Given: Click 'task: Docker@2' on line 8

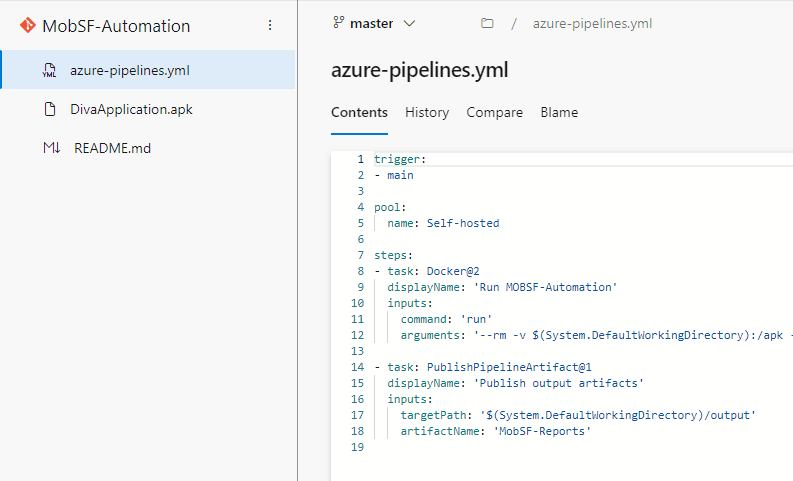Looking at the screenshot, I should point(433,271).
